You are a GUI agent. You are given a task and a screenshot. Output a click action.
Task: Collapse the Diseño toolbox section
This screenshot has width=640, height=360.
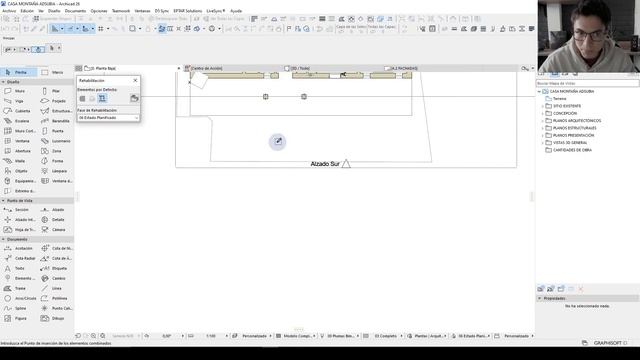(x=3, y=82)
